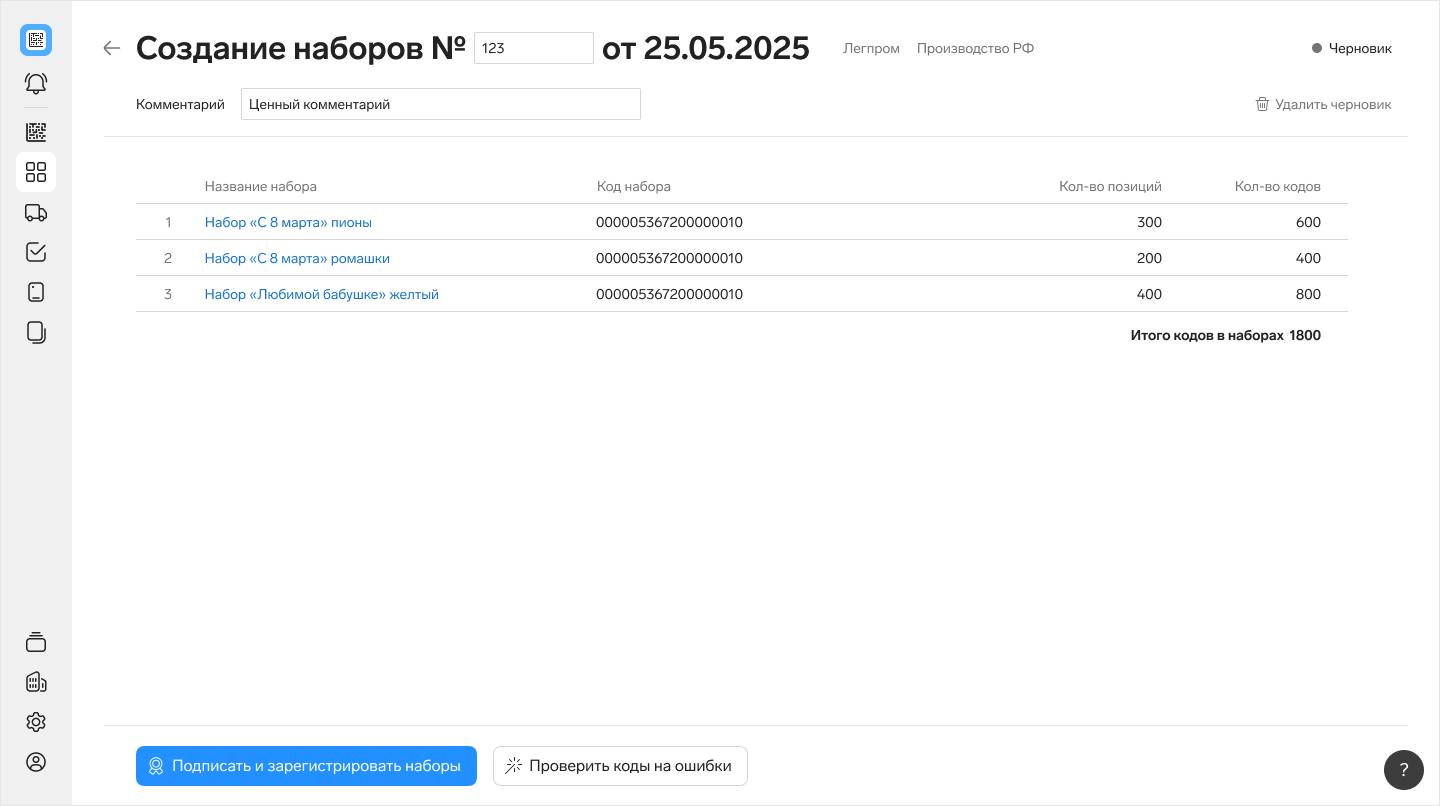Go back using the left arrow

click(112, 48)
